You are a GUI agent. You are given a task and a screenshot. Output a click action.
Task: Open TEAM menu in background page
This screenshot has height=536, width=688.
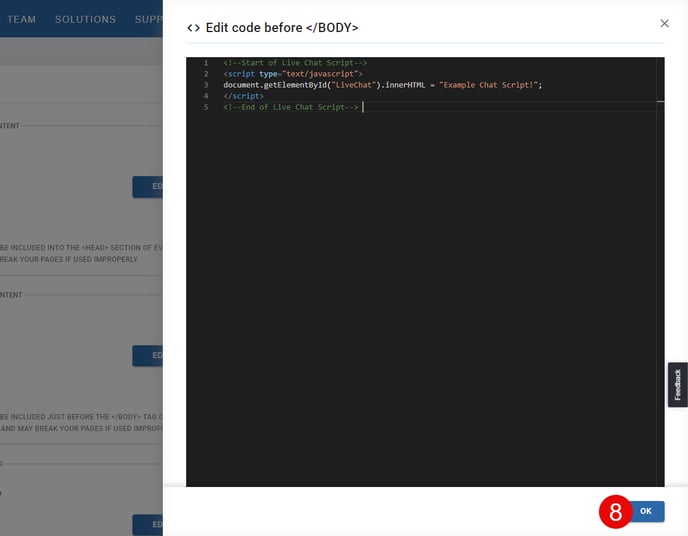pyautogui.click(x=22, y=19)
